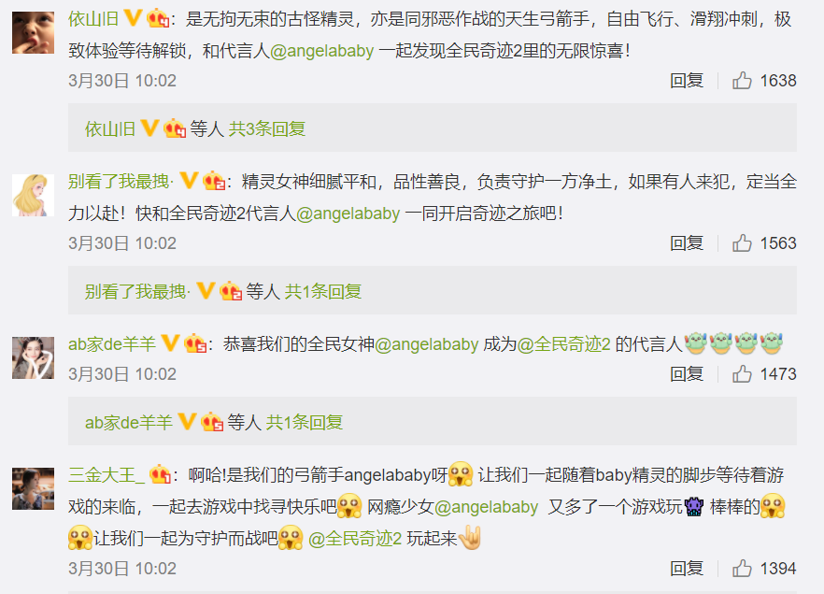This screenshot has height=594, width=824.
Task: Click the crown member badge after 三金大王_
Action: (x=159, y=475)
